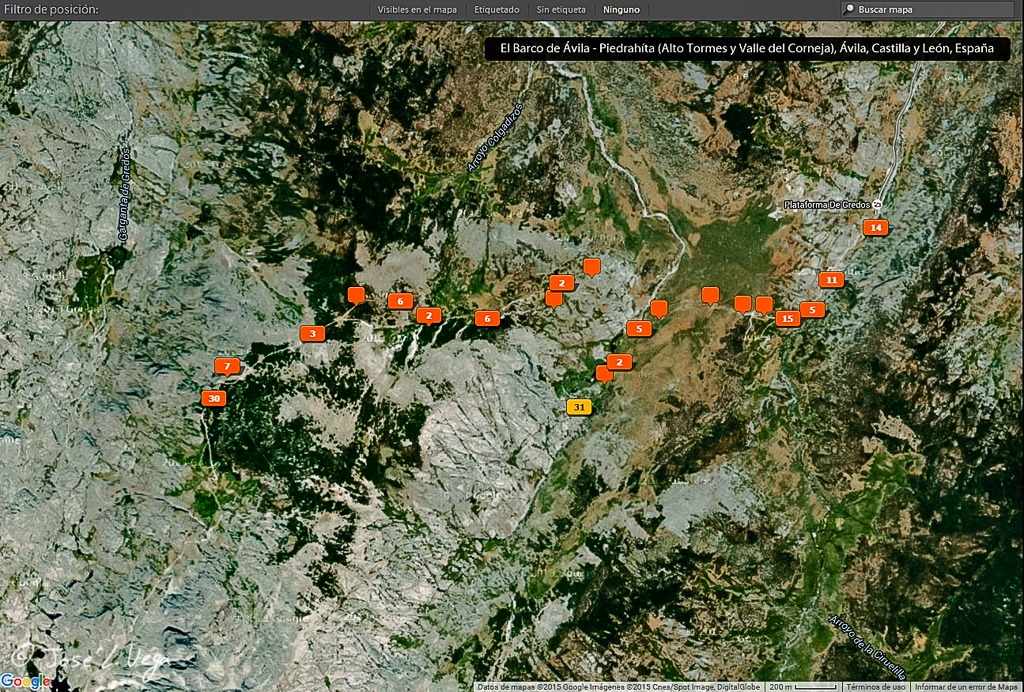Select the orange marker numbered 11
This screenshot has width=1024, height=692.
tap(831, 279)
